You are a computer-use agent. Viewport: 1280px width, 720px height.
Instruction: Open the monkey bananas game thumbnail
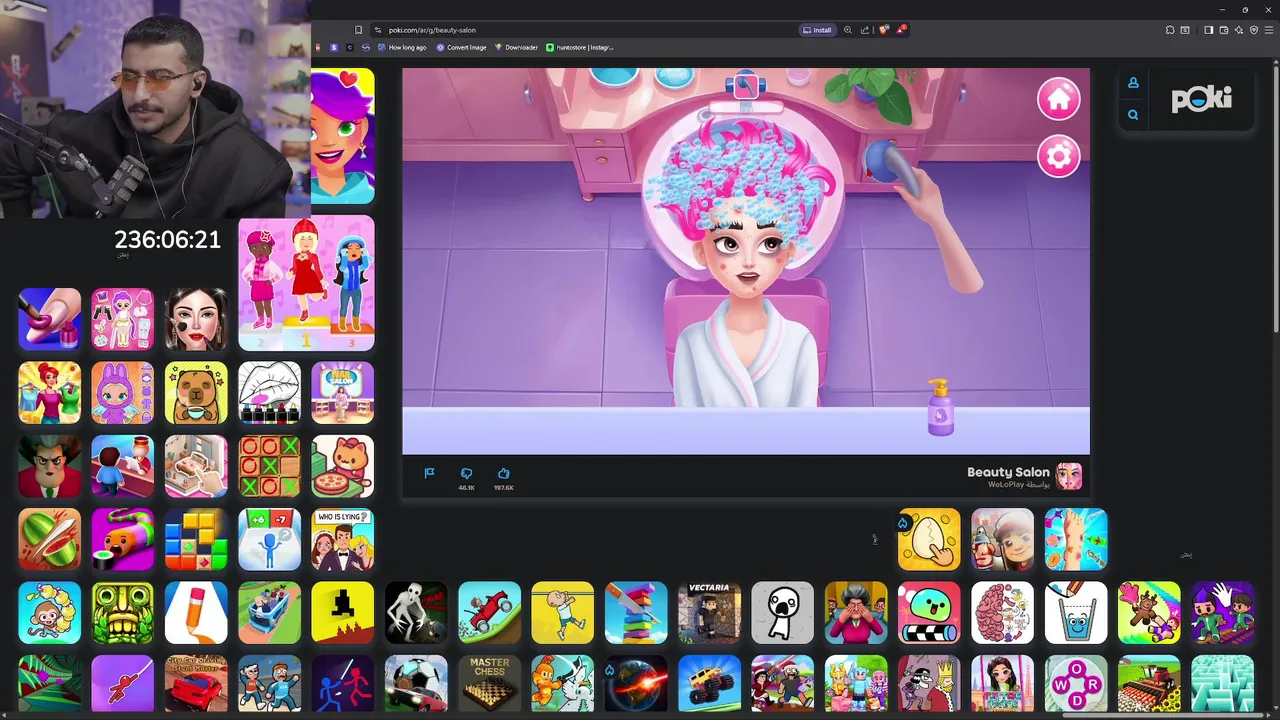[x=49, y=613]
